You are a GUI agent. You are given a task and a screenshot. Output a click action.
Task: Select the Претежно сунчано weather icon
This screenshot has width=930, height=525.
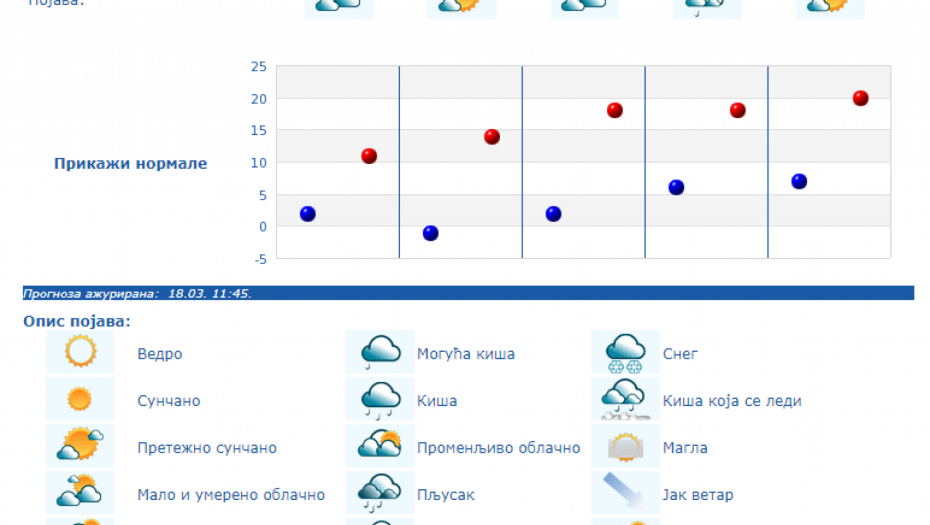[80, 447]
